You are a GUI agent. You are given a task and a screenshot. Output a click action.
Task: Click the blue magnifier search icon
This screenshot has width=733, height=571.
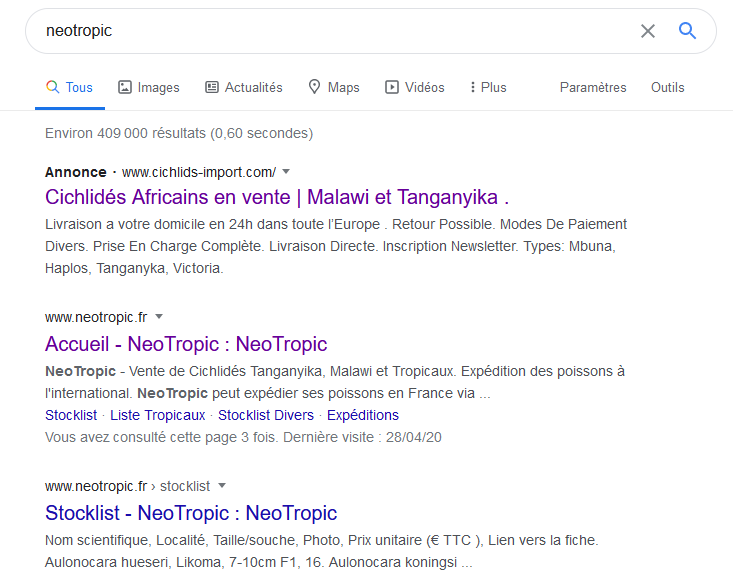(x=687, y=30)
